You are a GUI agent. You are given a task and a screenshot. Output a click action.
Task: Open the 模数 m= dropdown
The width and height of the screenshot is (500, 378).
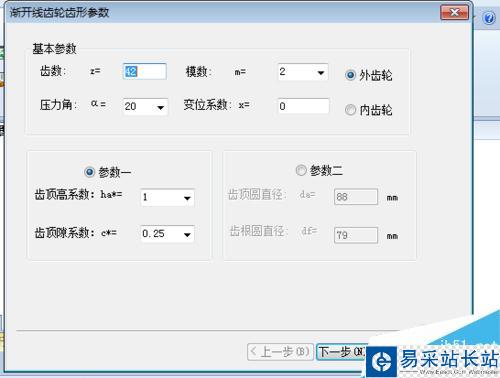tap(321, 72)
